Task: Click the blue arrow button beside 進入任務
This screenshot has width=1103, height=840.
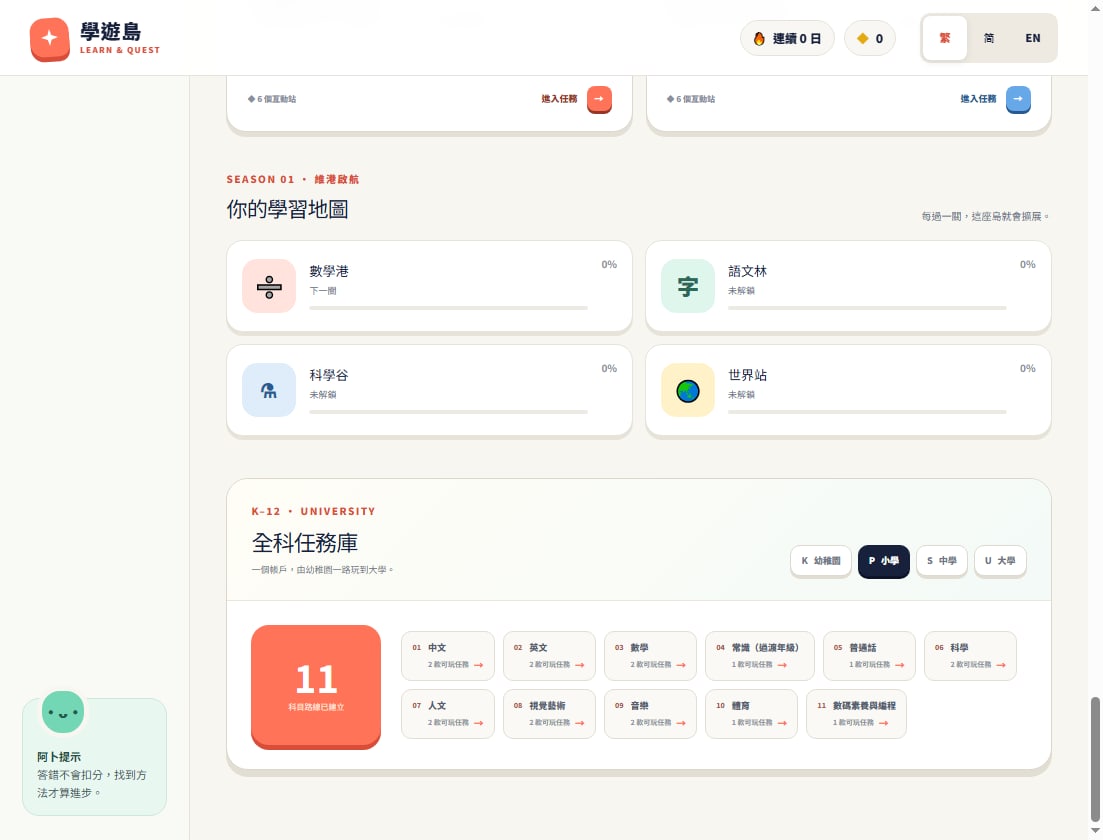Action: (x=1018, y=99)
